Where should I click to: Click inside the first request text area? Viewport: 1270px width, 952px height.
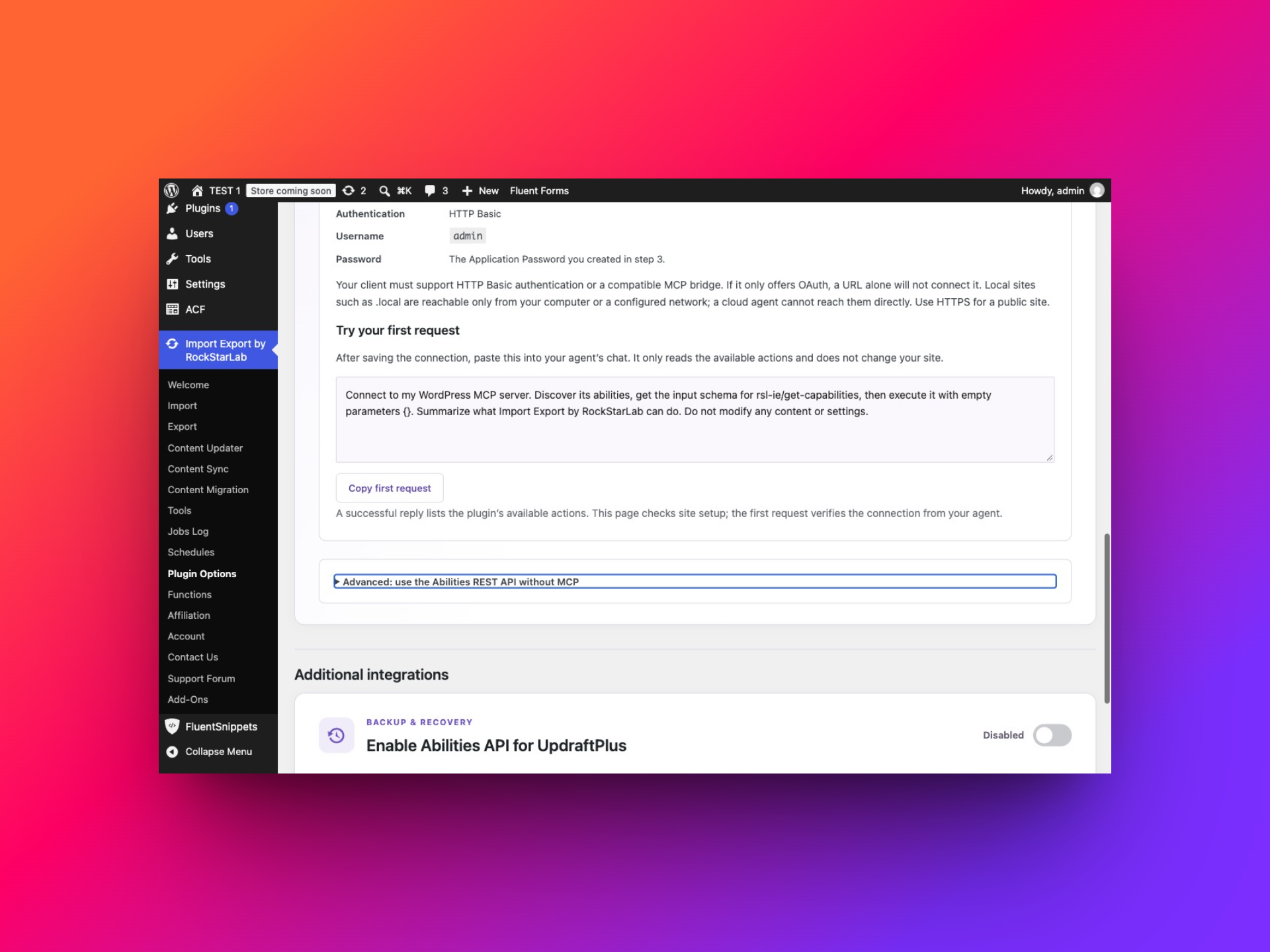coord(695,419)
